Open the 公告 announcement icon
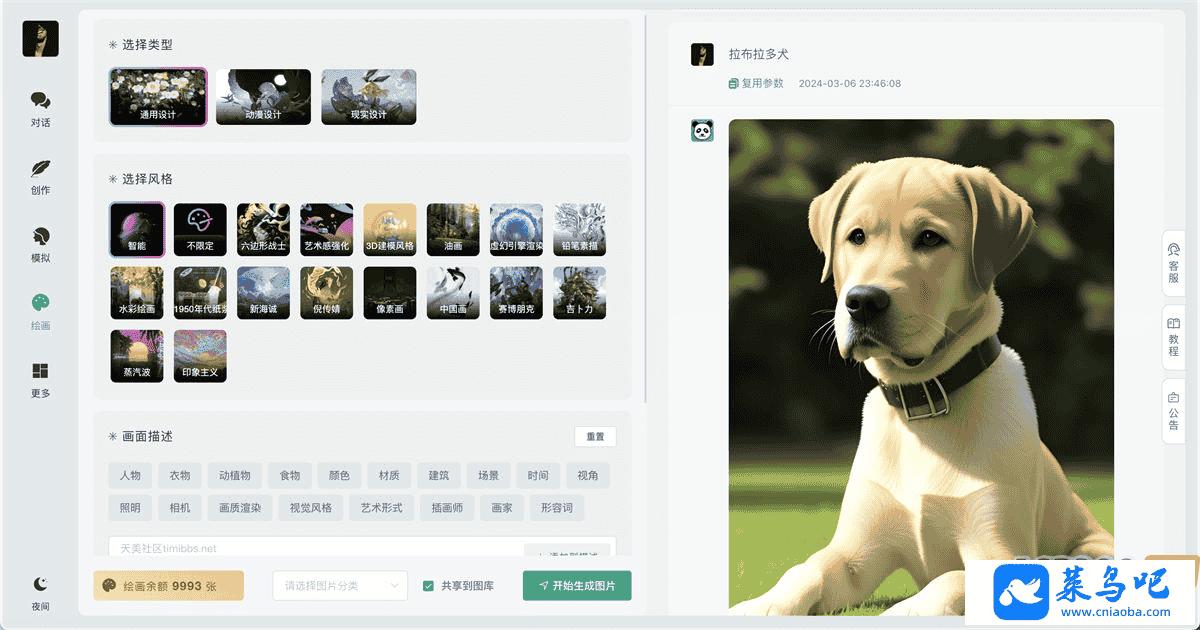 coord(1173,411)
